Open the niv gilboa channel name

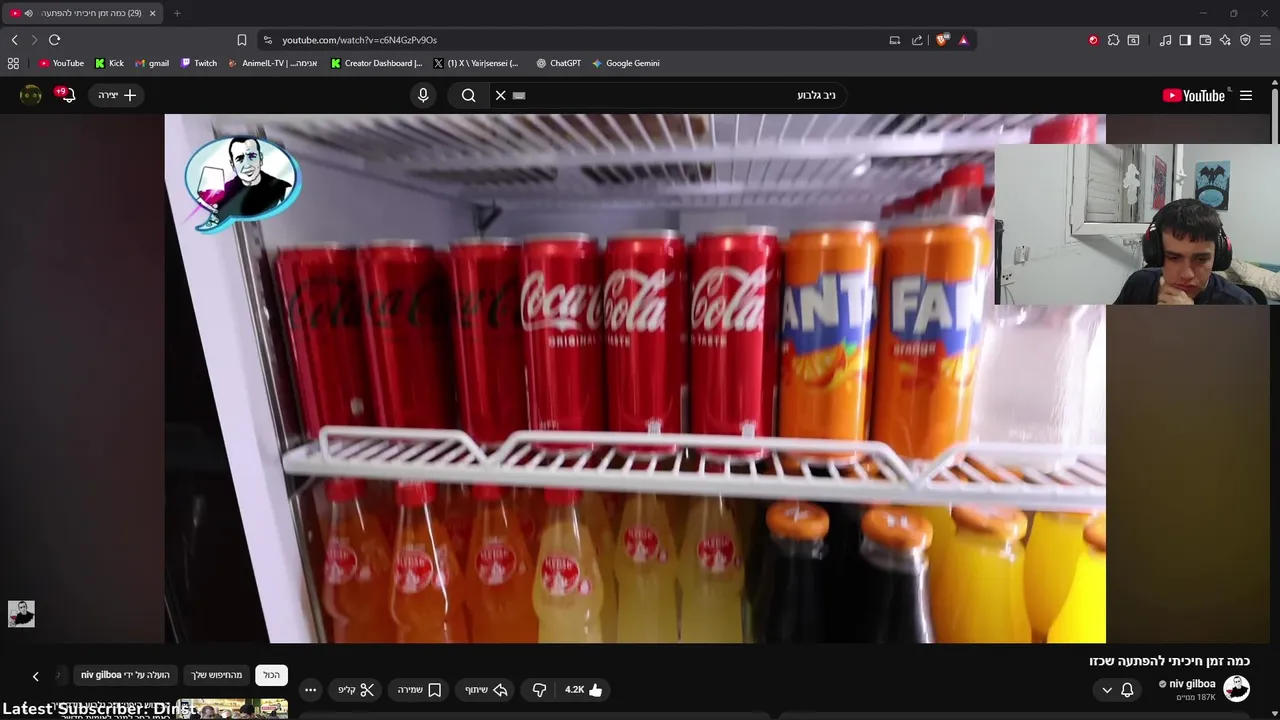pos(1192,684)
